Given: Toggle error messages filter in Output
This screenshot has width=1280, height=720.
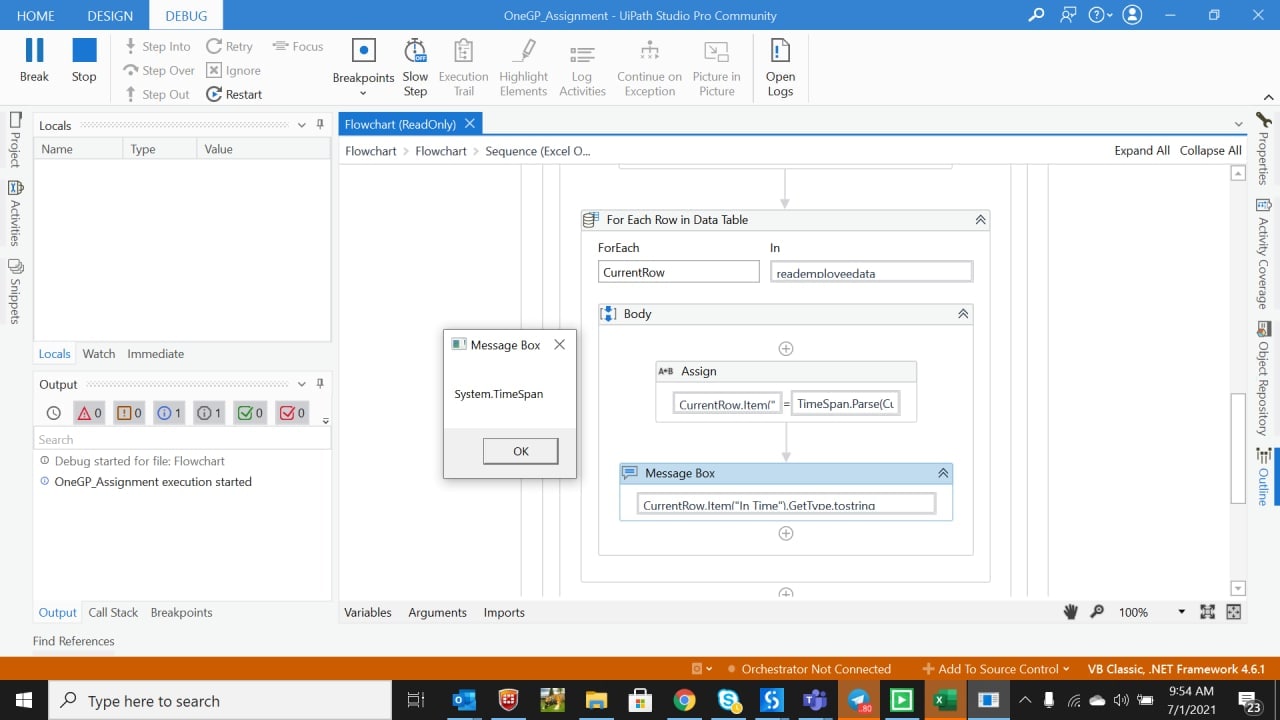Looking at the screenshot, I should (90, 413).
